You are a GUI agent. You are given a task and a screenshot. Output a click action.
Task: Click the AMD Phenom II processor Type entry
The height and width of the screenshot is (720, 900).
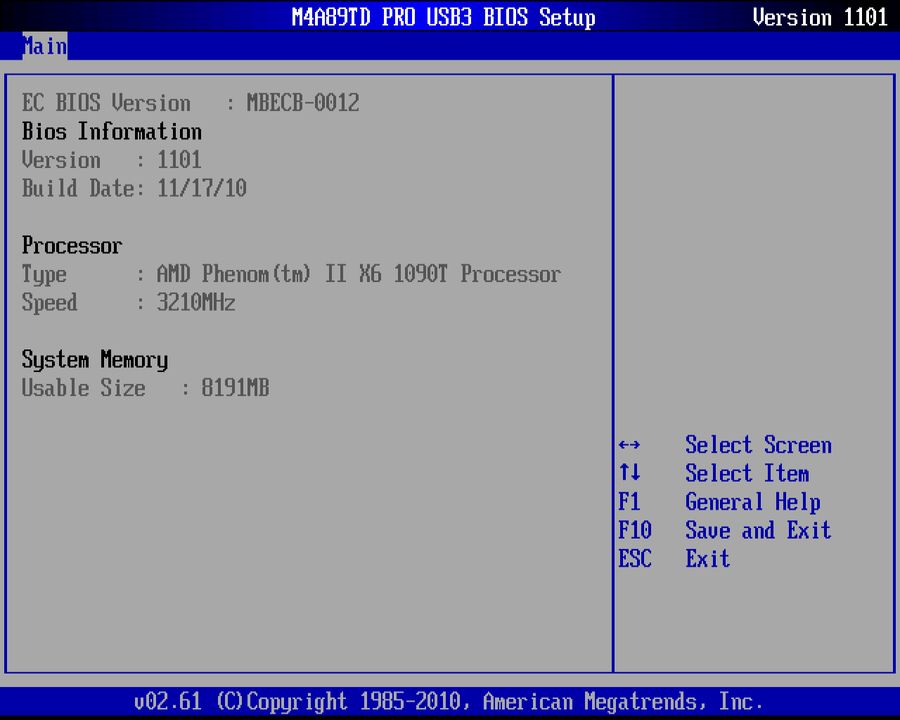click(291, 274)
